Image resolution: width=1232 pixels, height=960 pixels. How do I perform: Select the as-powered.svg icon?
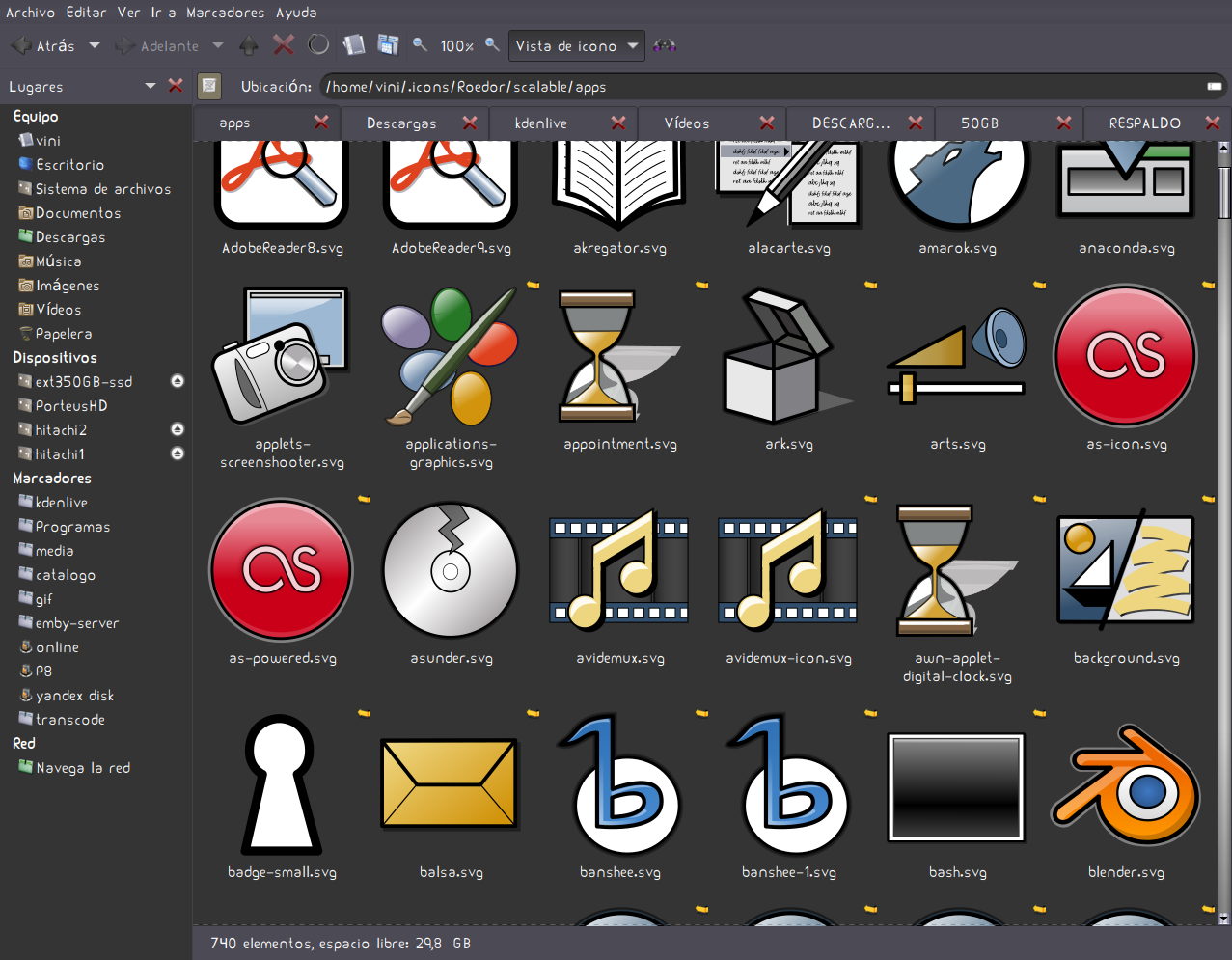[x=282, y=571]
